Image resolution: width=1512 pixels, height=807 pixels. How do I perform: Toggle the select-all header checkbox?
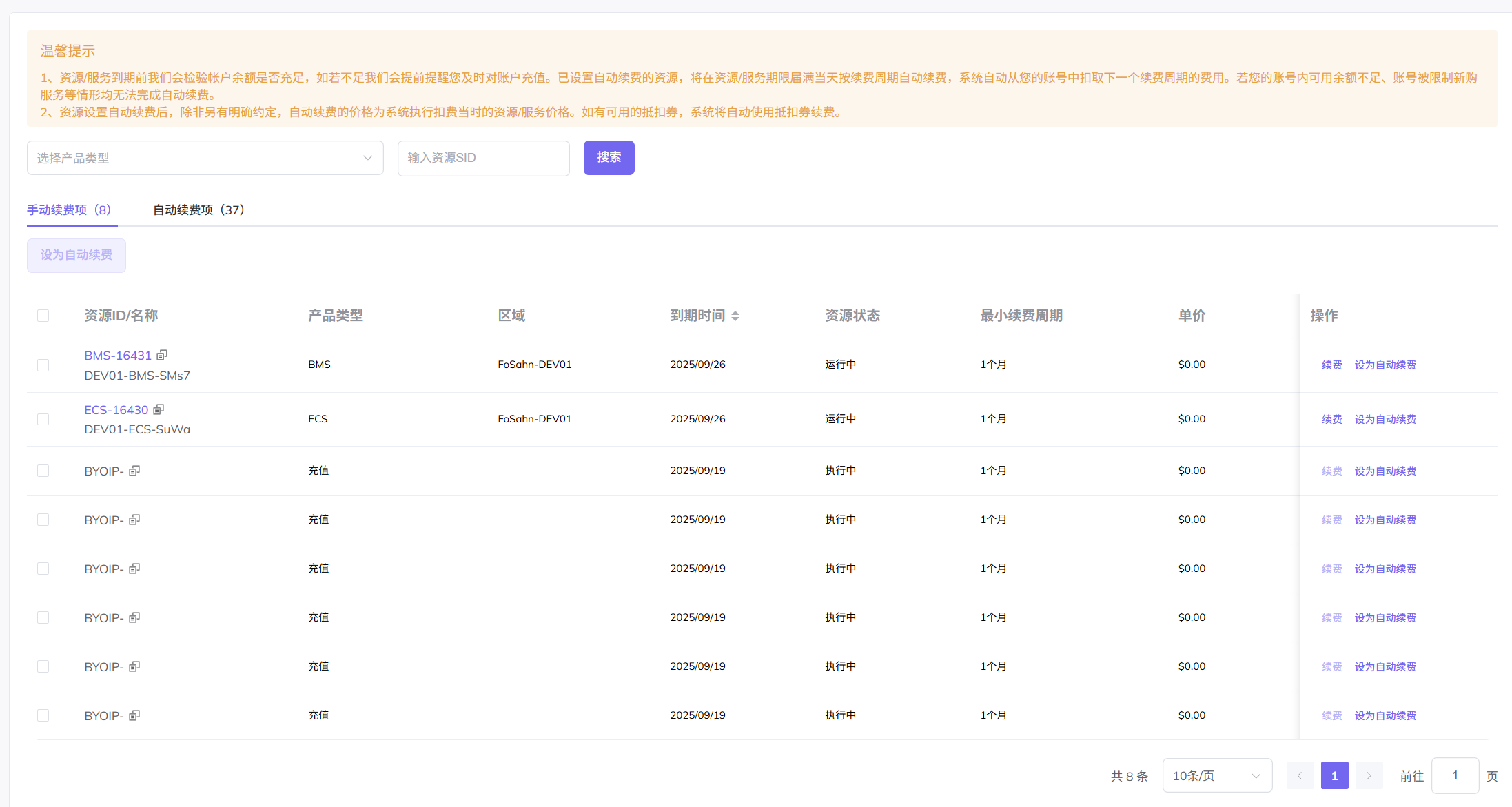point(43,316)
